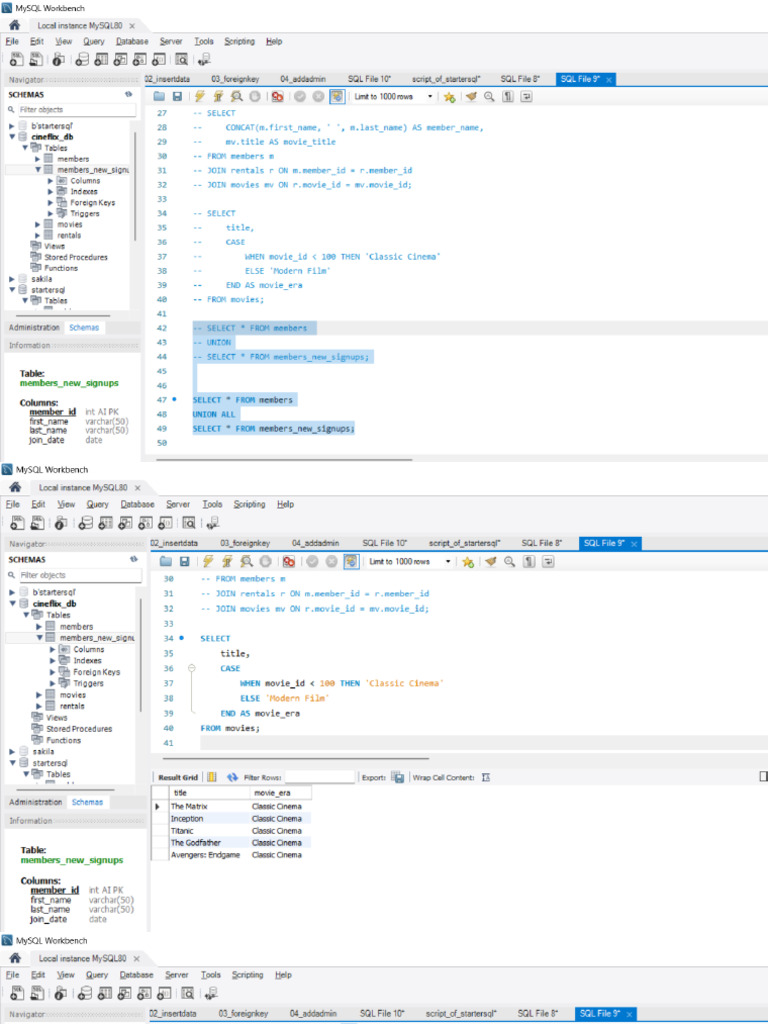Collapse cineflix_db schema in top window
This screenshot has width=768, height=1024.
[x=12, y=137]
